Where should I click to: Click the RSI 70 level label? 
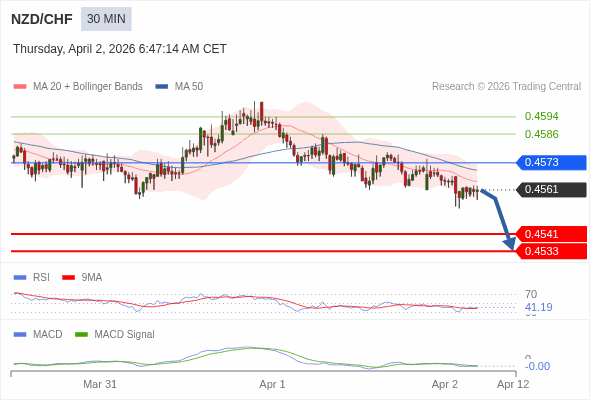(531, 294)
